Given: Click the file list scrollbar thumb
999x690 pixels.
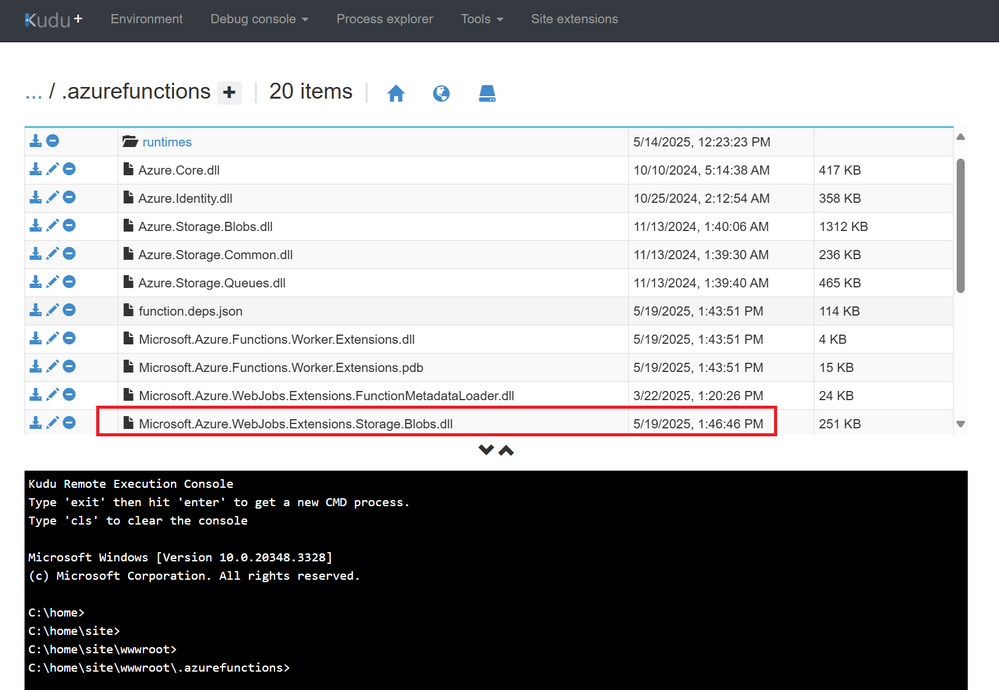Looking at the screenshot, I should (960, 226).
